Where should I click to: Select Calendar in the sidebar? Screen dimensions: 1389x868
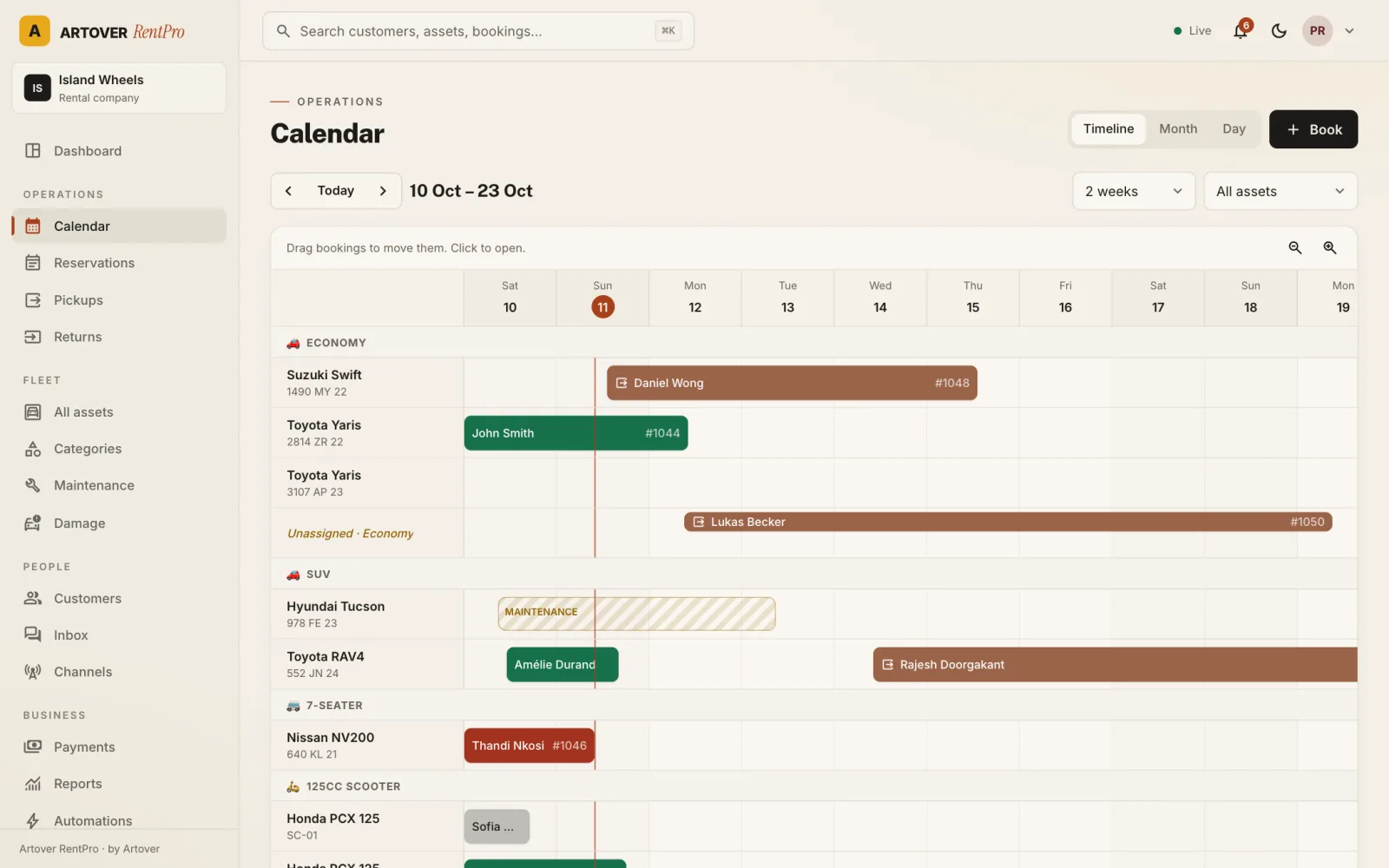pyautogui.click(x=119, y=226)
